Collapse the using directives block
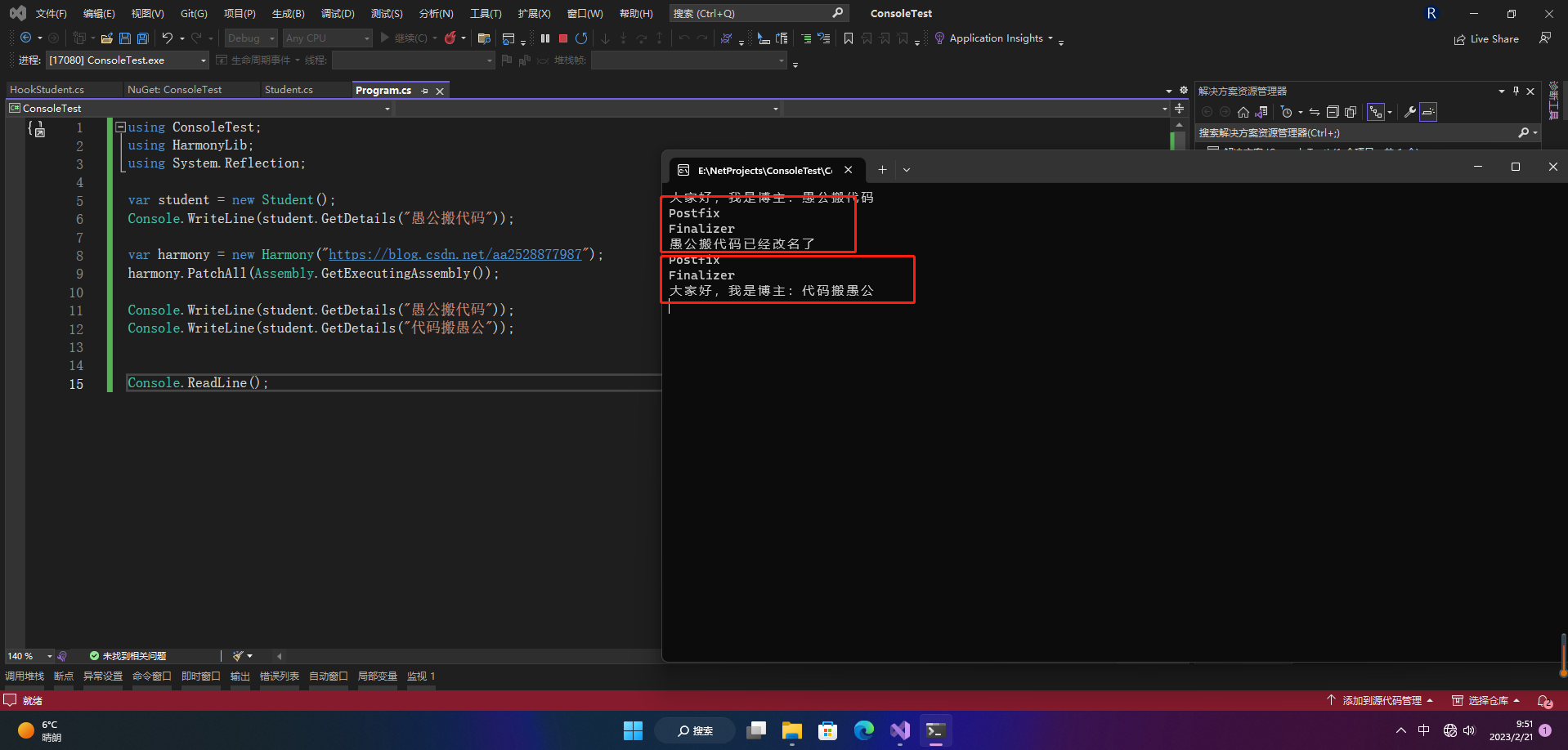Image resolution: width=1568 pixels, height=750 pixels. point(120,127)
